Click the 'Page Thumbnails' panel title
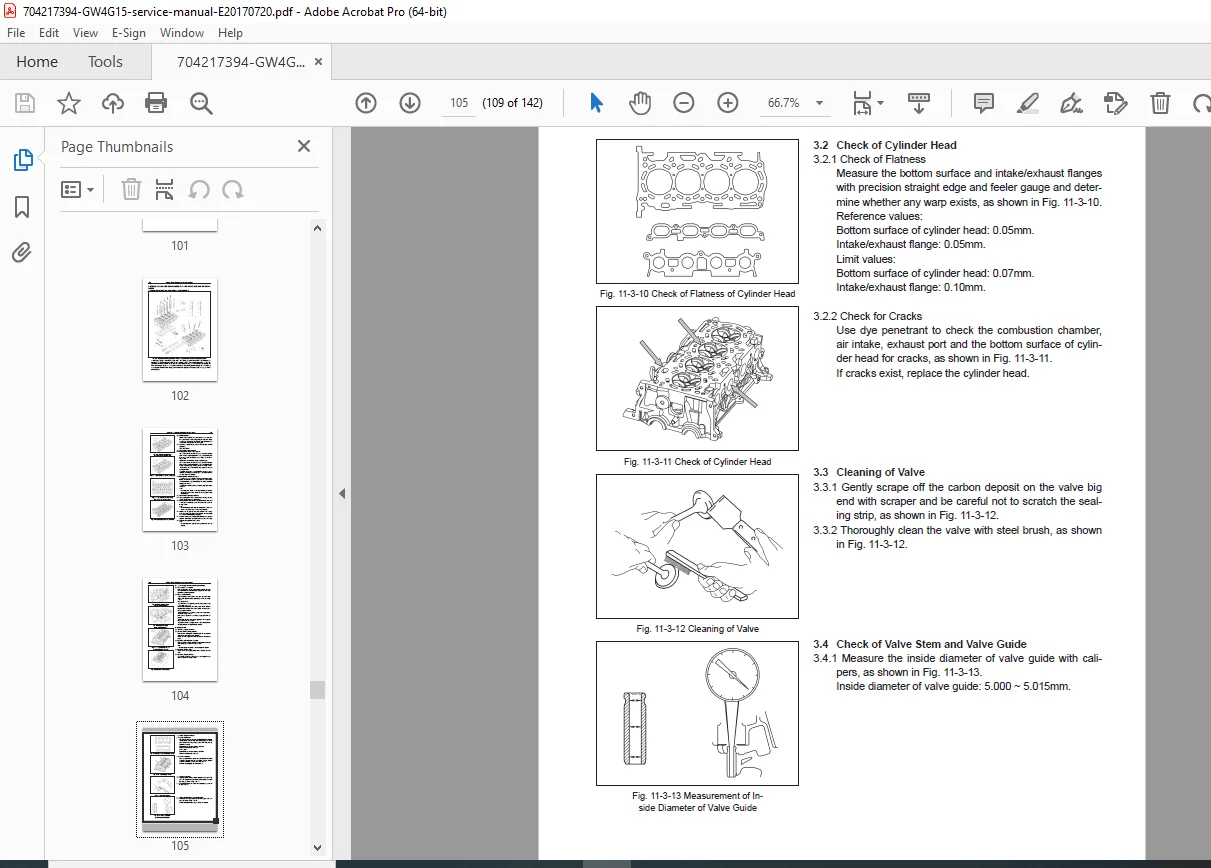1211x868 pixels. 117,147
